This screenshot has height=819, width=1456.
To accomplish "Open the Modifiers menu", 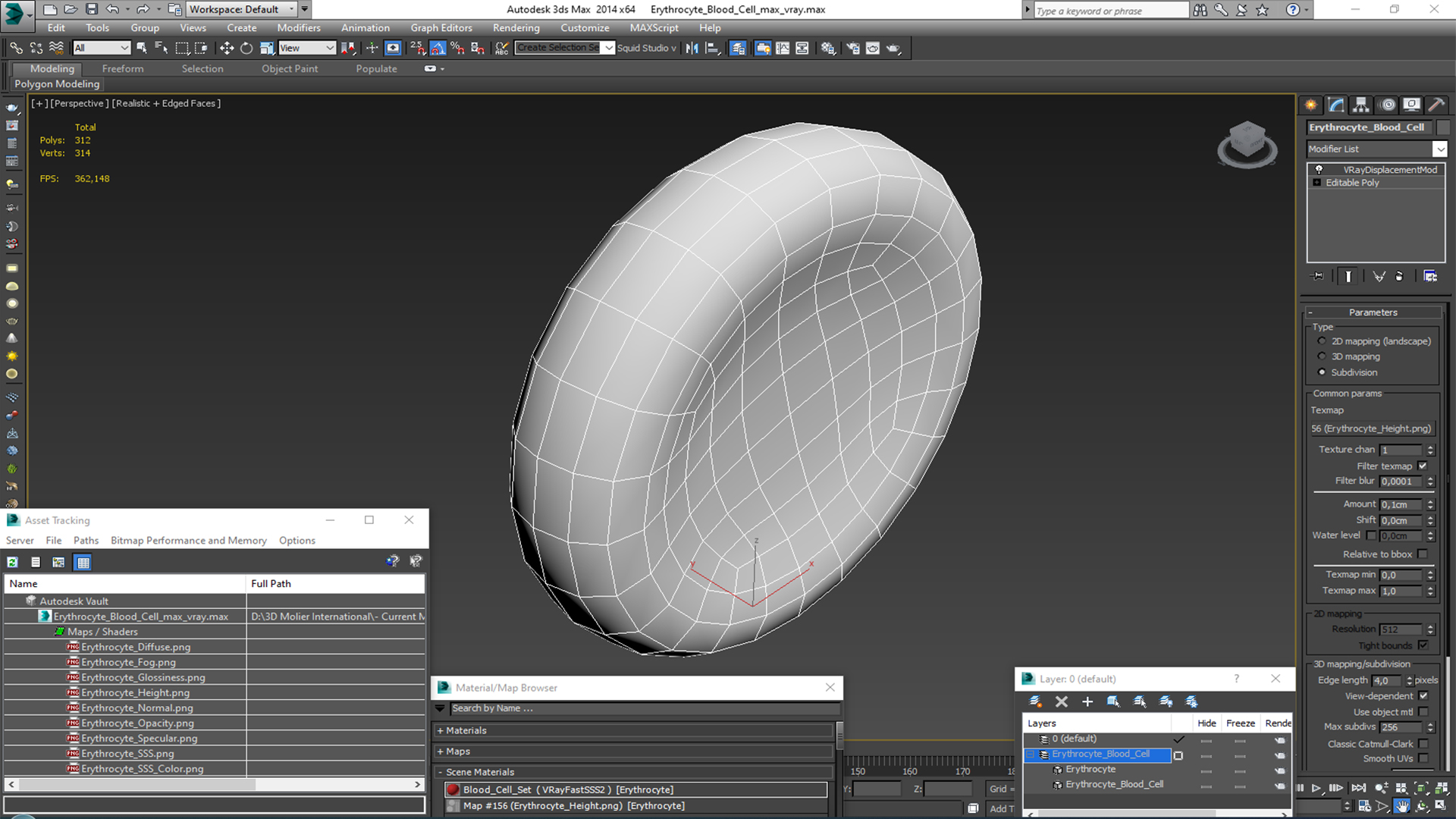I will coord(298,28).
